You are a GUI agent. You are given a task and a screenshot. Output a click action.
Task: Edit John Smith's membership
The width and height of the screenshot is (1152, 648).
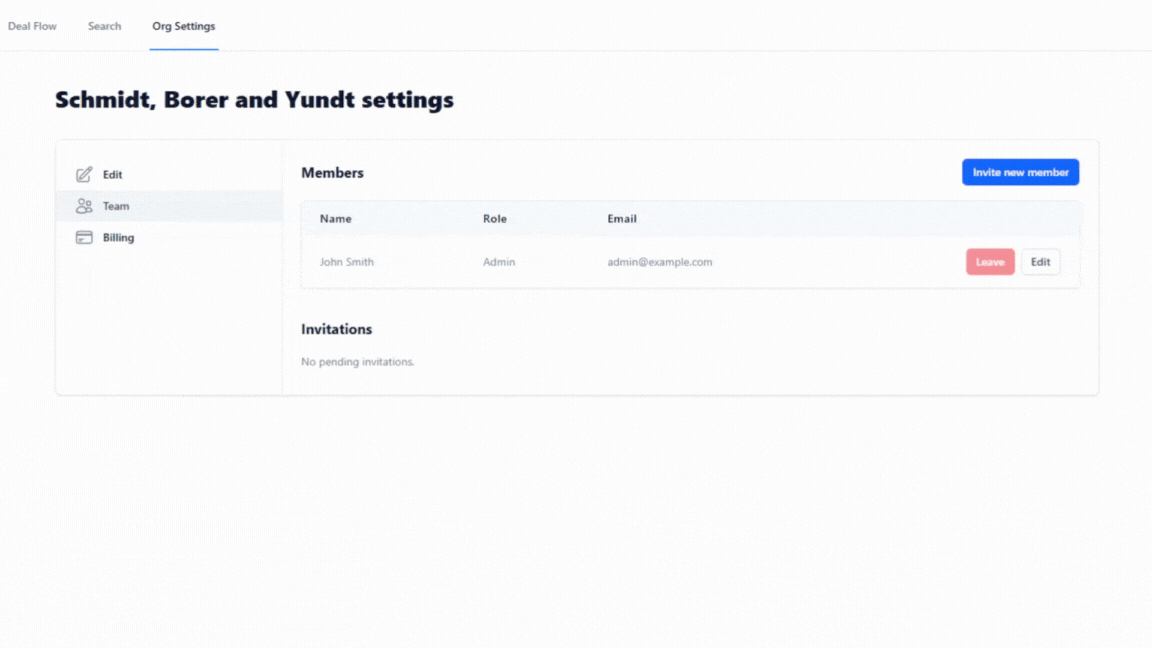[1040, 262]
